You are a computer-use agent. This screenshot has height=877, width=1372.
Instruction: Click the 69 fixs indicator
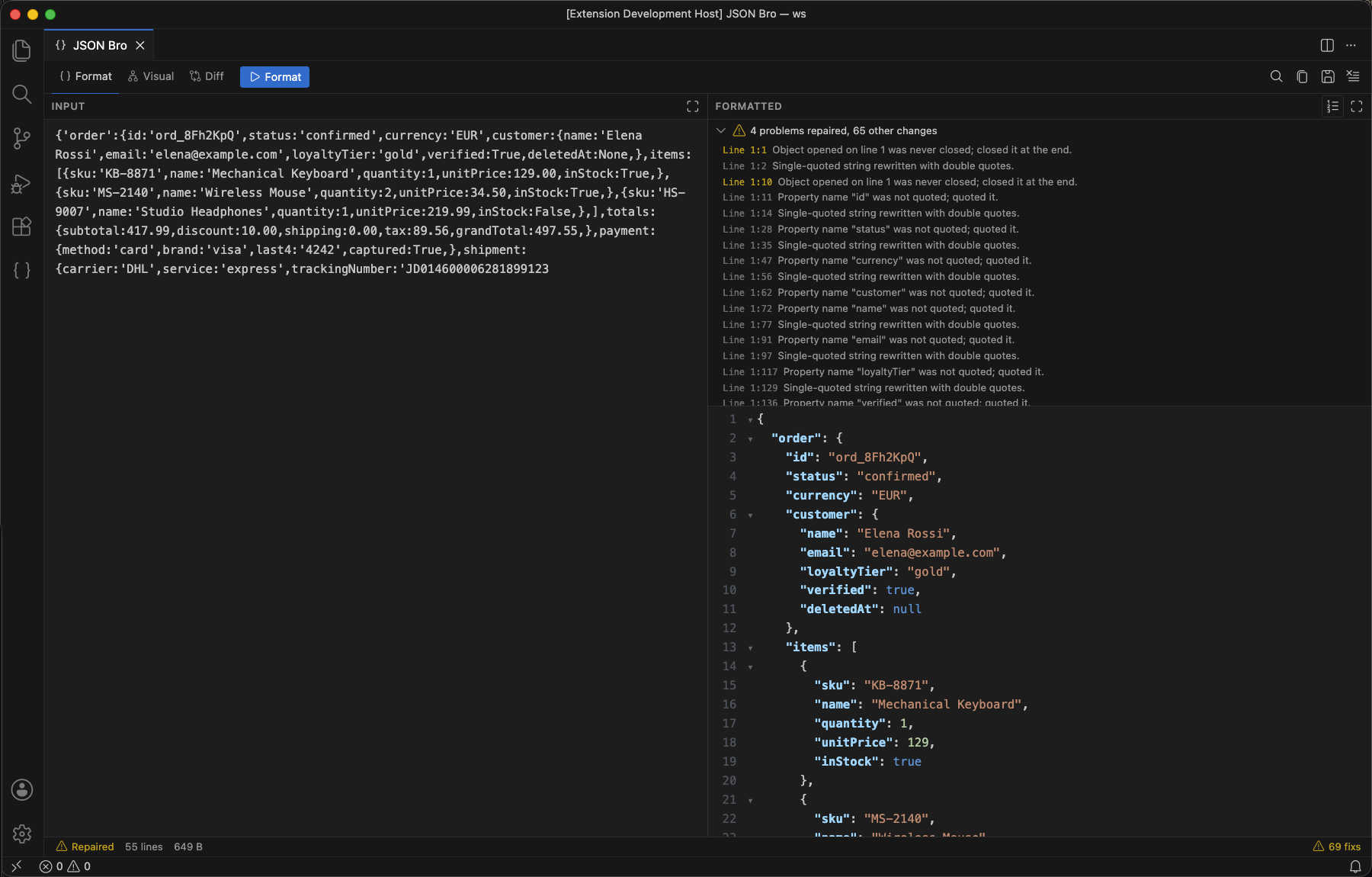tap(1337, 846)
